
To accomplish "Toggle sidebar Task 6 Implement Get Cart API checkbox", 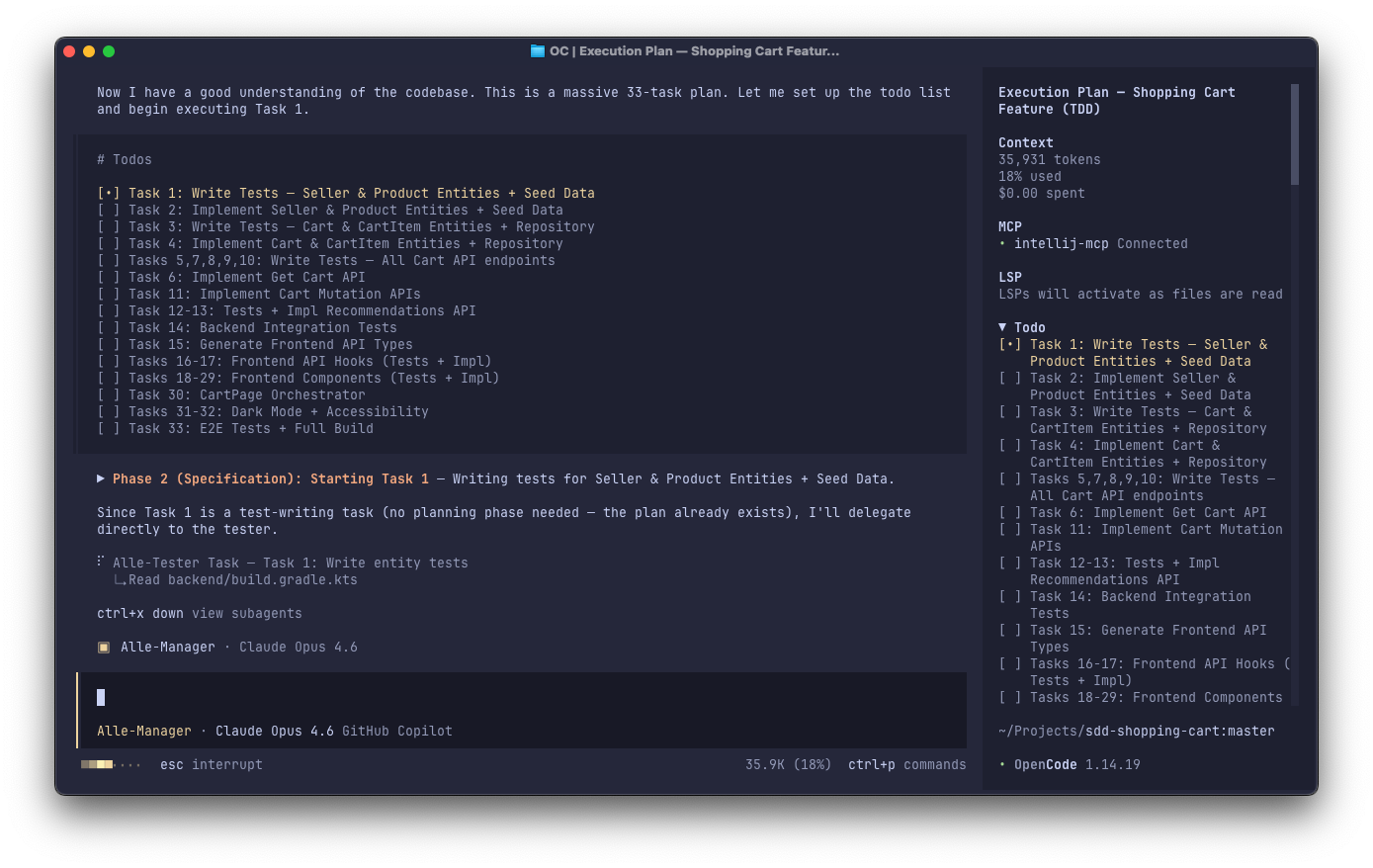I will tap(1010, 513).
